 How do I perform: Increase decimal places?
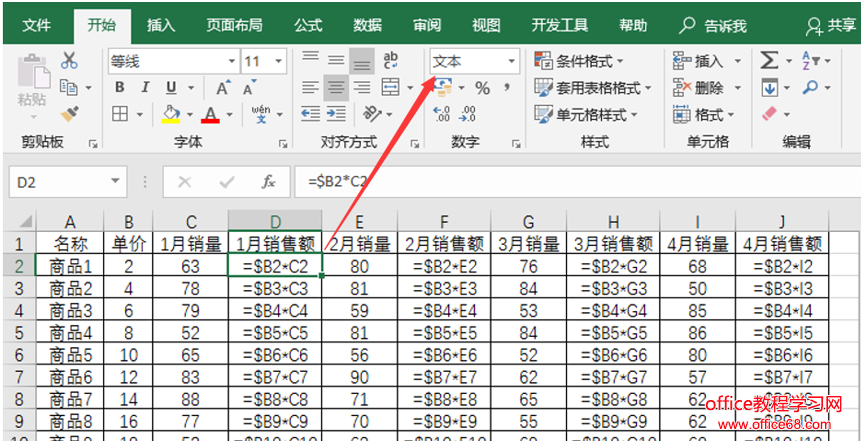tap(442, 114)
